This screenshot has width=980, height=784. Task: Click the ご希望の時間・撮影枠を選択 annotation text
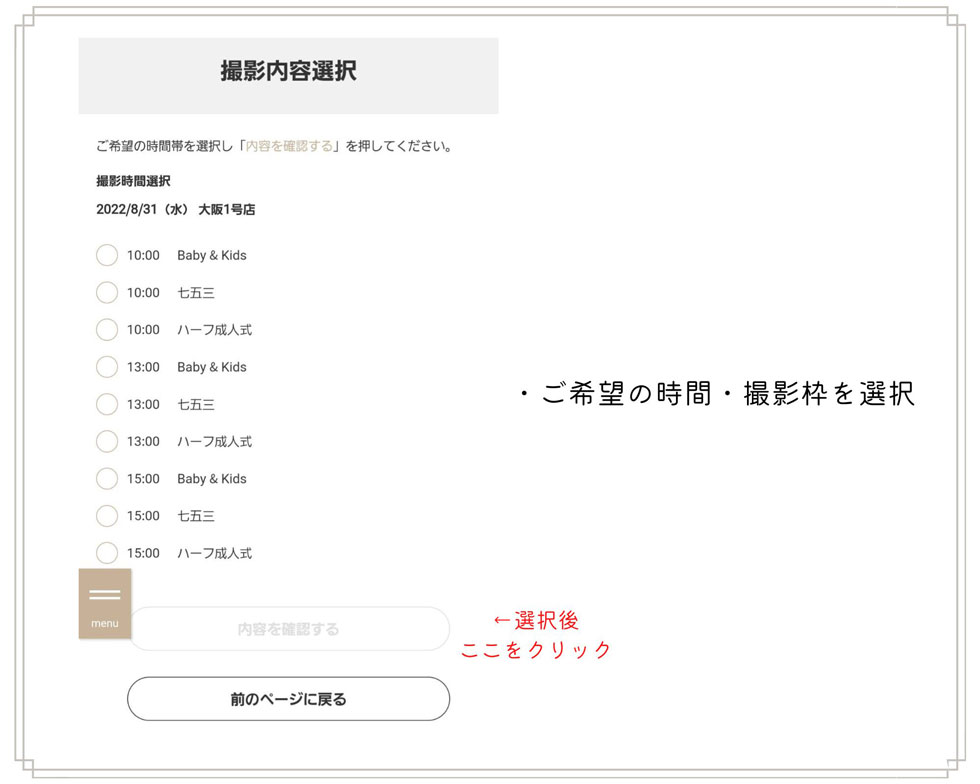[716, 395]
